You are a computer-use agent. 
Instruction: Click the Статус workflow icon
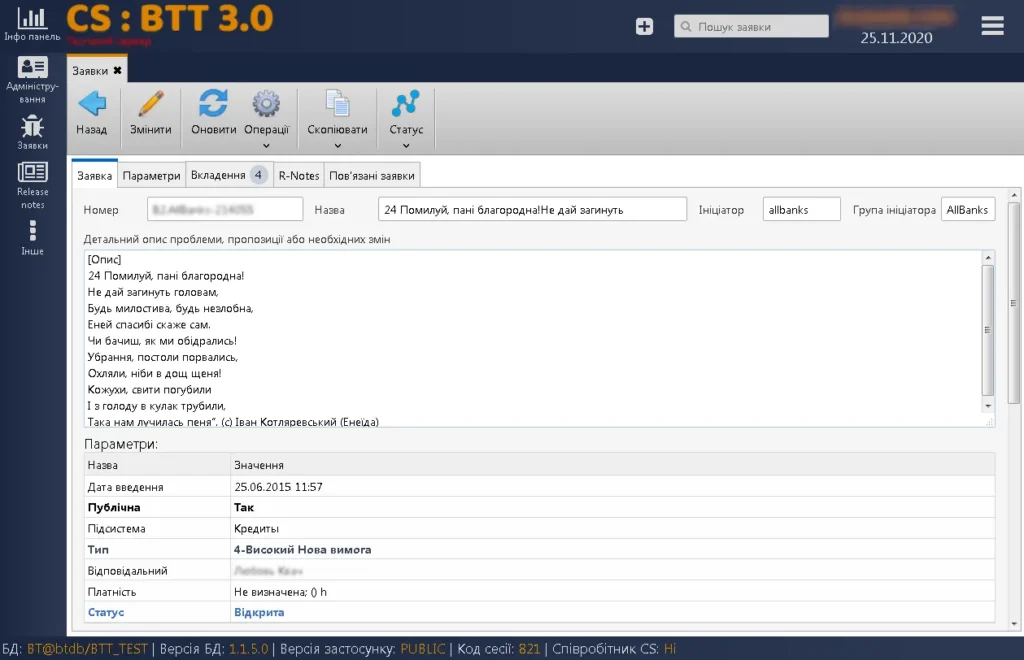click(406, 103)
